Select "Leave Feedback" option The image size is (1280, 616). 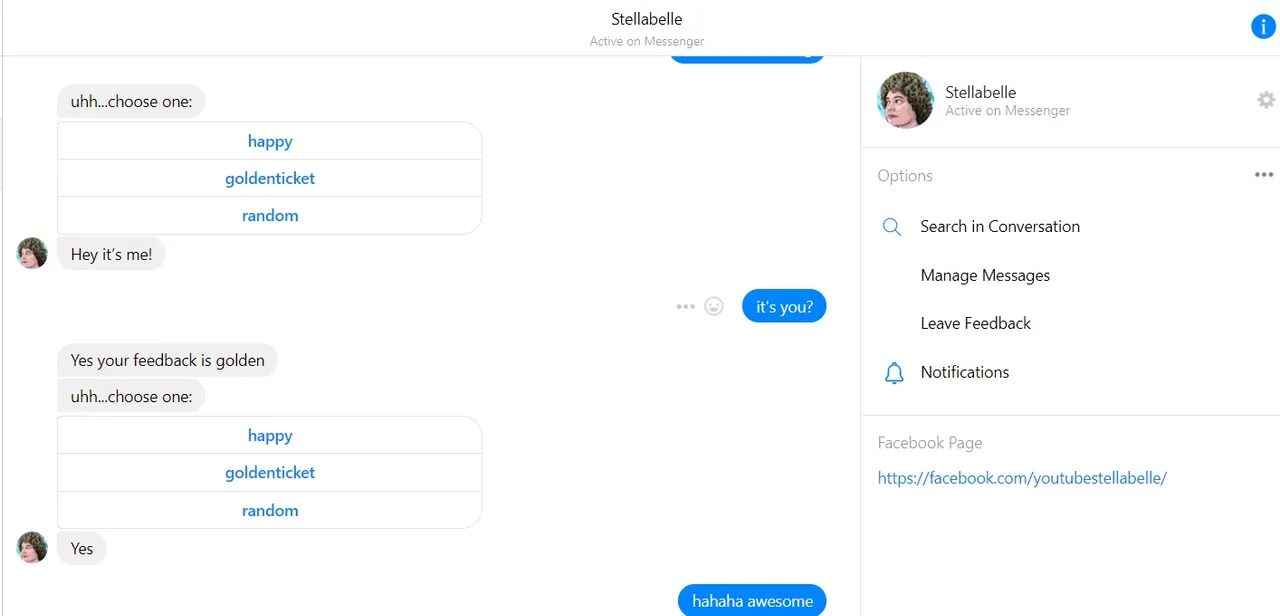point(976,323)
